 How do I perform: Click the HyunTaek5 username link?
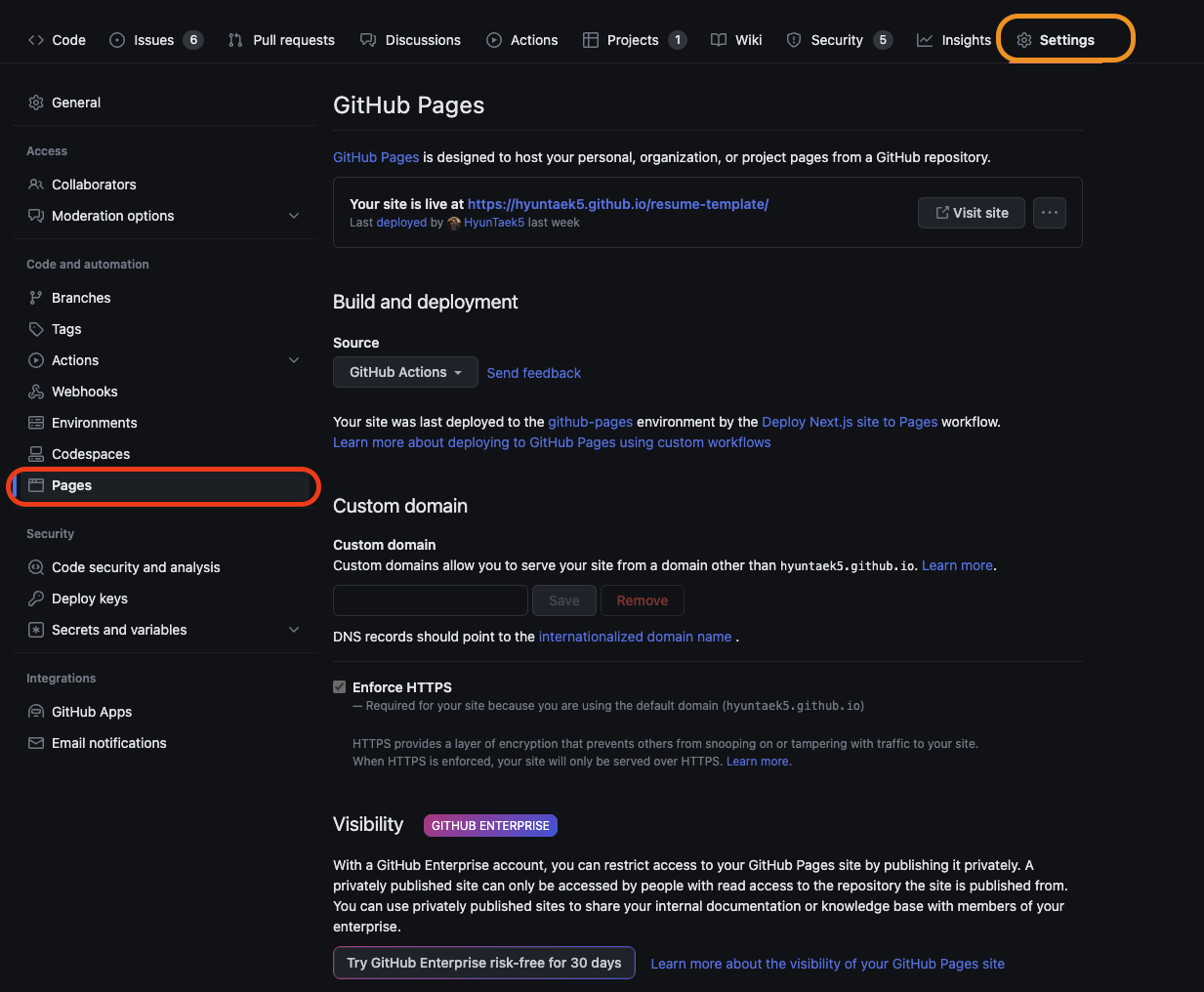494,223
